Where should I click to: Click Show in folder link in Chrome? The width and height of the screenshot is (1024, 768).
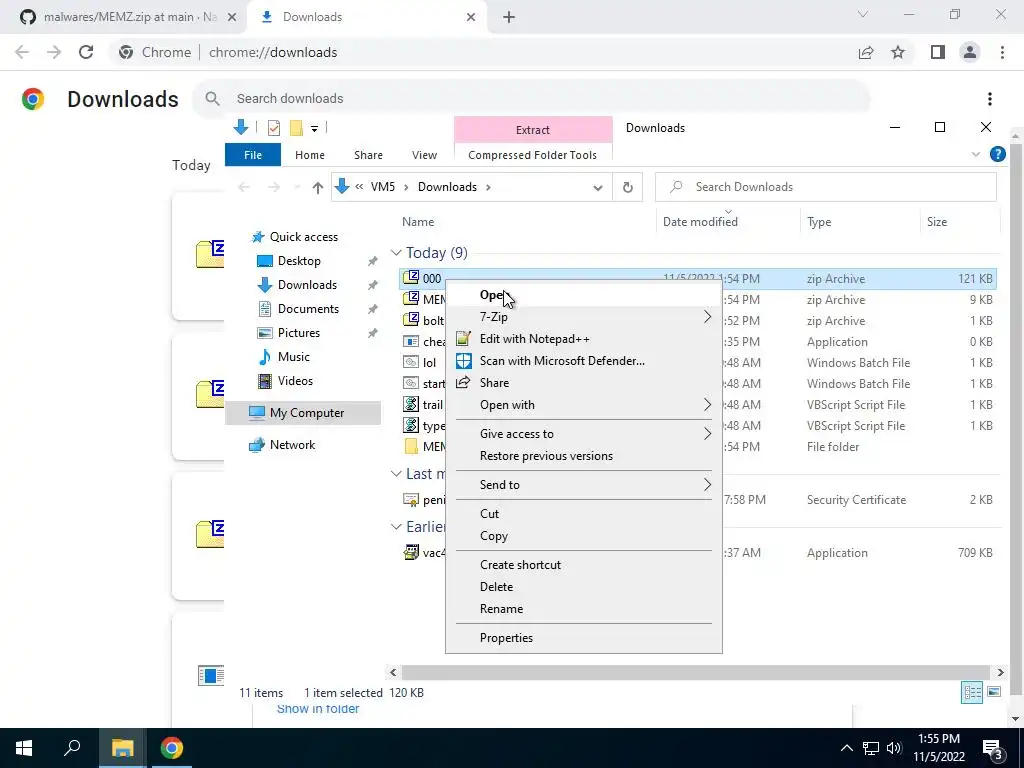(318, 709)
